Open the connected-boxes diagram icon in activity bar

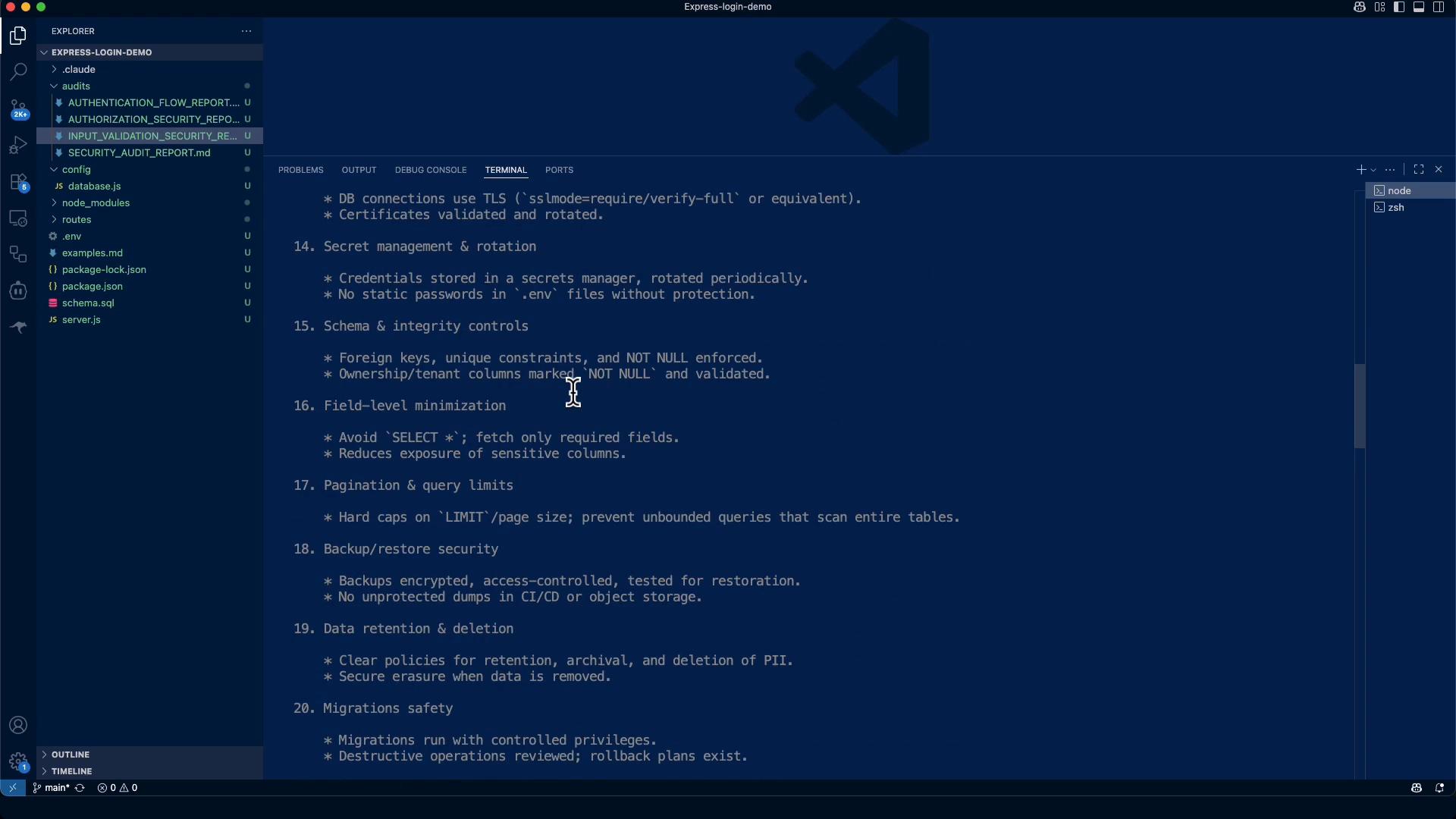(x=18, y=254)
